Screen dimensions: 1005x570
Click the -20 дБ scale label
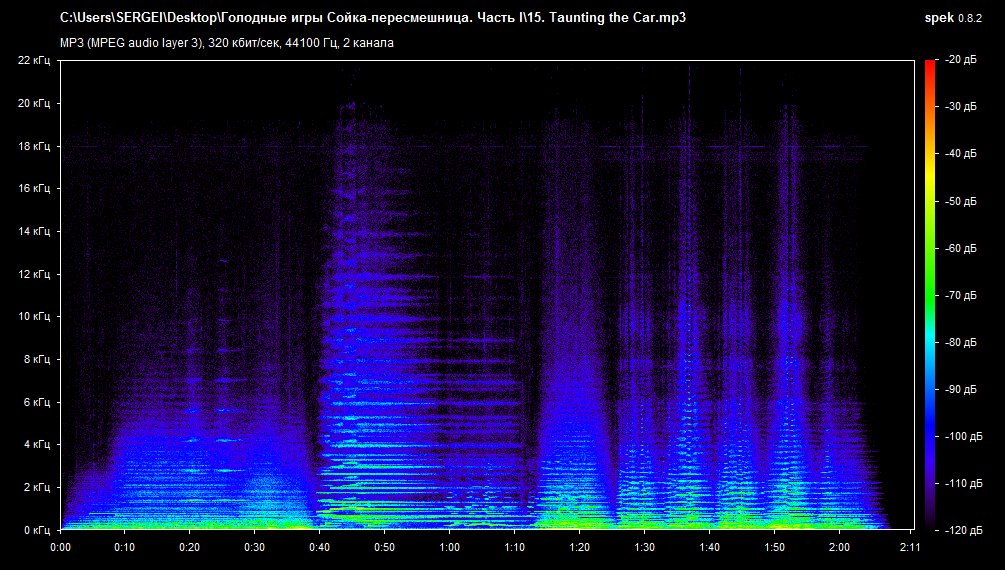961,60
